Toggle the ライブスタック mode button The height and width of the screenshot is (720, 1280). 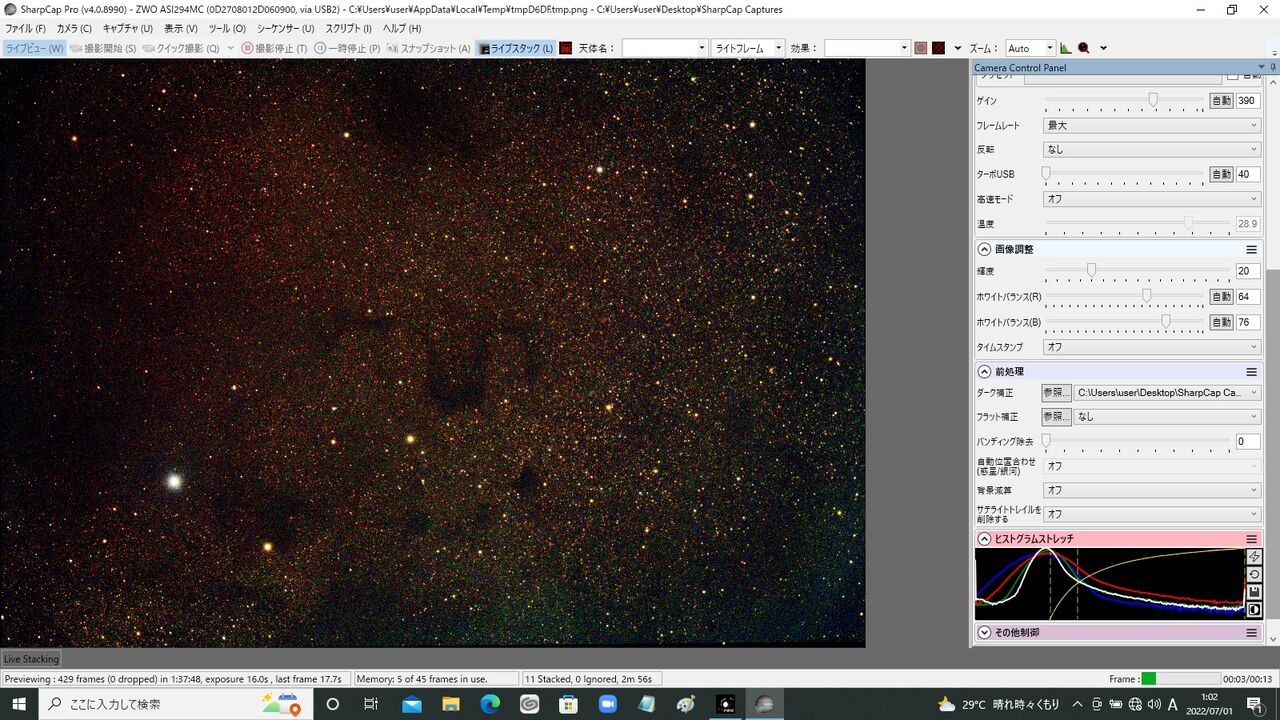coord(515,48)
